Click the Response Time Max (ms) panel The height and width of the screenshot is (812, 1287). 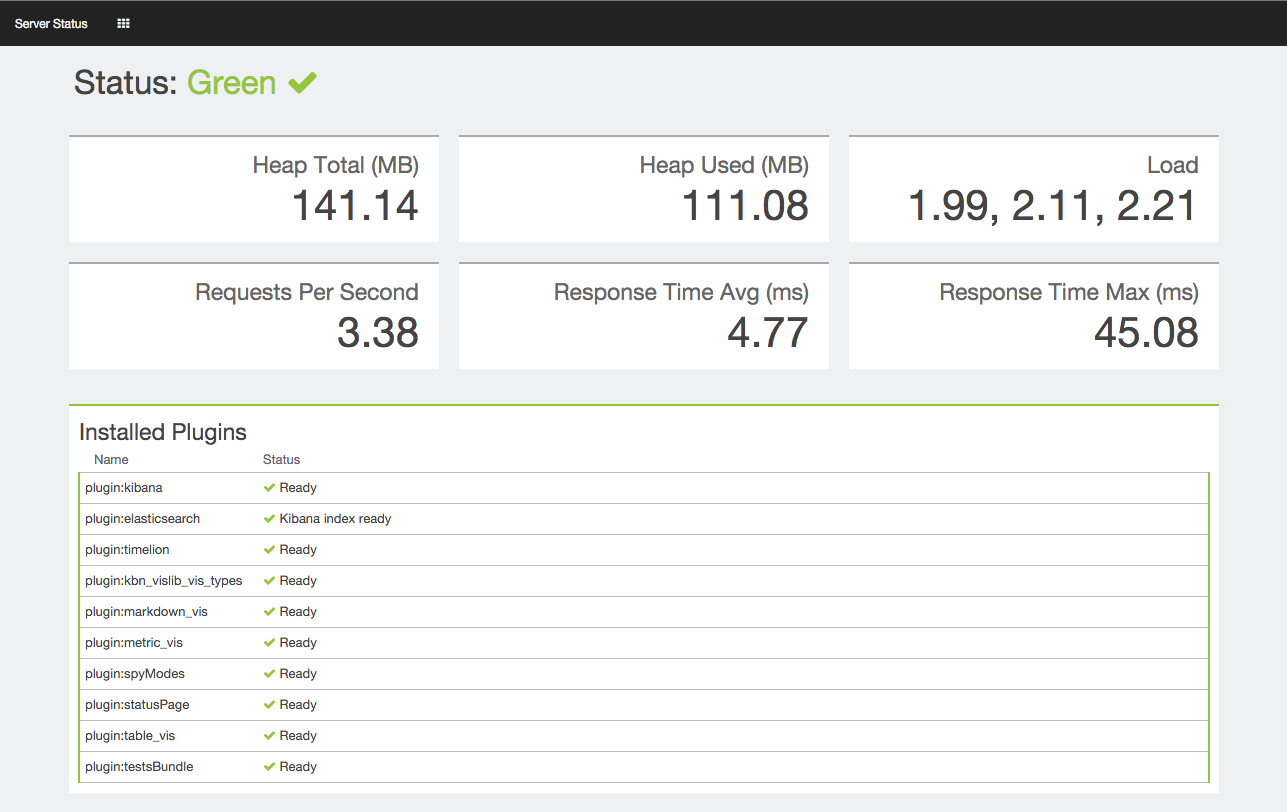[x=1033, y=316]
